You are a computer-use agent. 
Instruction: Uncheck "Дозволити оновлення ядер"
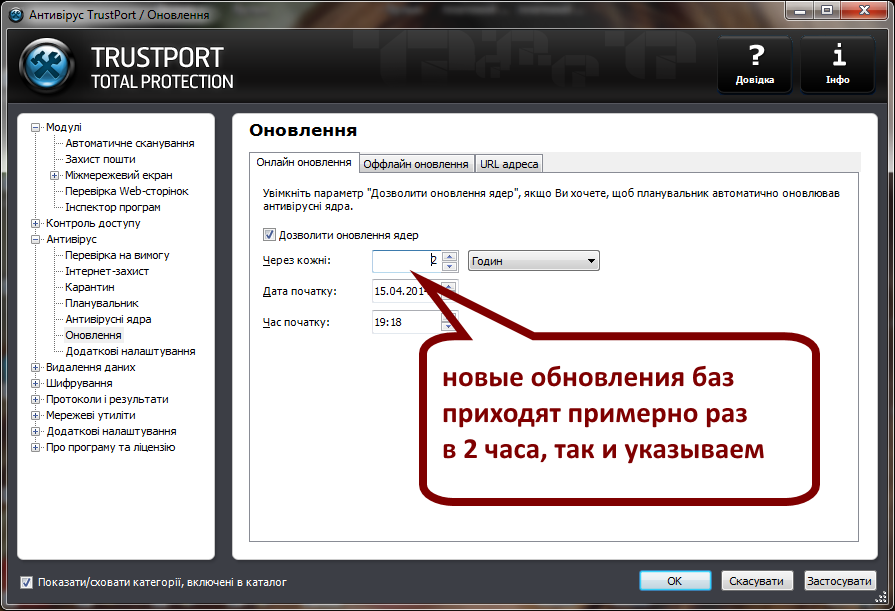268,235
